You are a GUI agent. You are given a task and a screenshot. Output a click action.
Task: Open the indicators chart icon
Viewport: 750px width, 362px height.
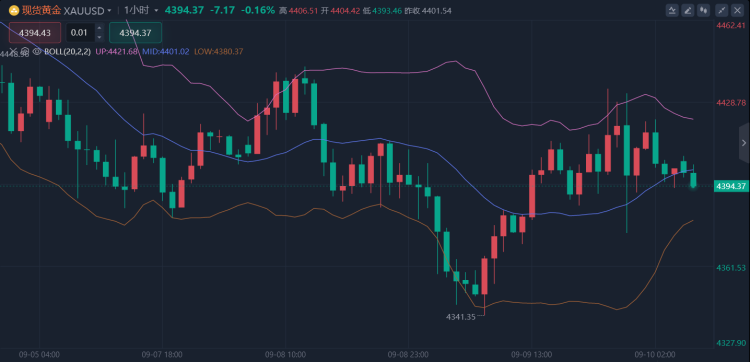coord(673,10)
